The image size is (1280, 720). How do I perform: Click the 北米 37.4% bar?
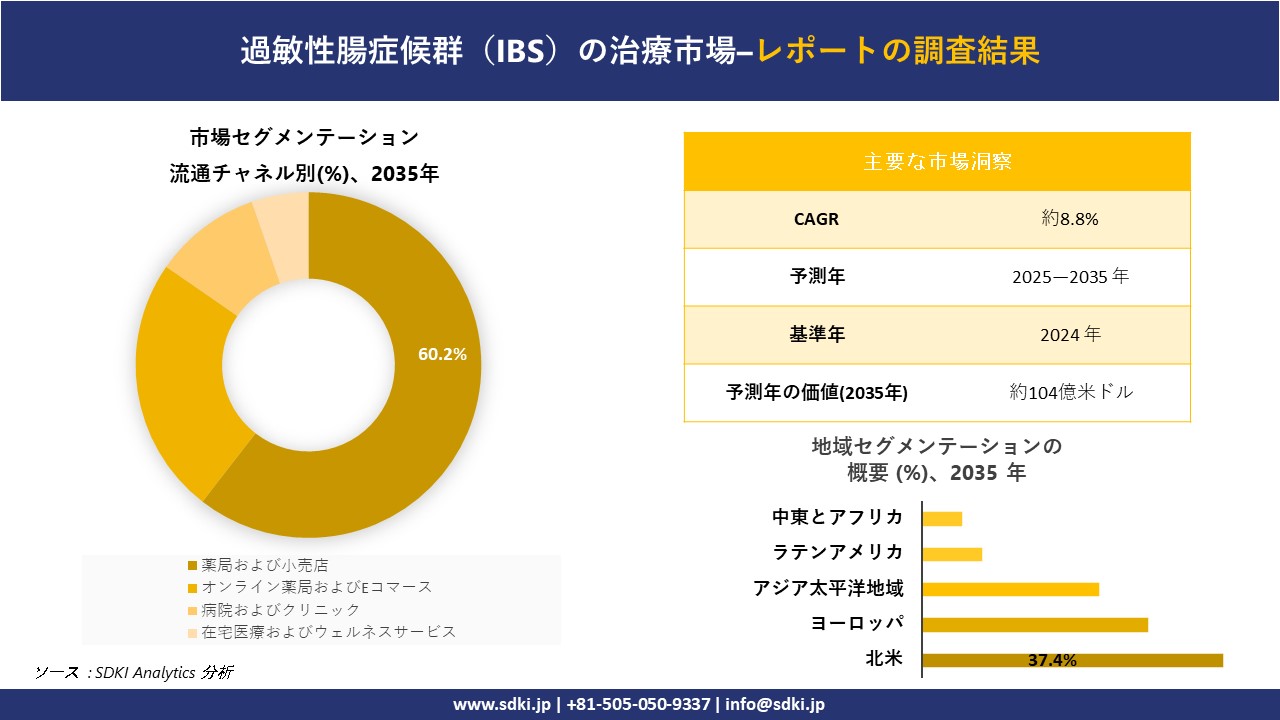pos(1072,660)
